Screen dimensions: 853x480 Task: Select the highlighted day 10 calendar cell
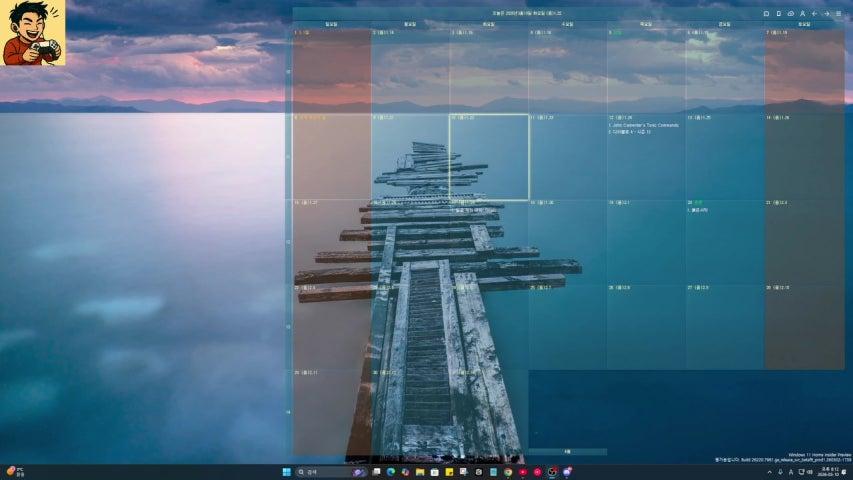(x=489, y=157)
